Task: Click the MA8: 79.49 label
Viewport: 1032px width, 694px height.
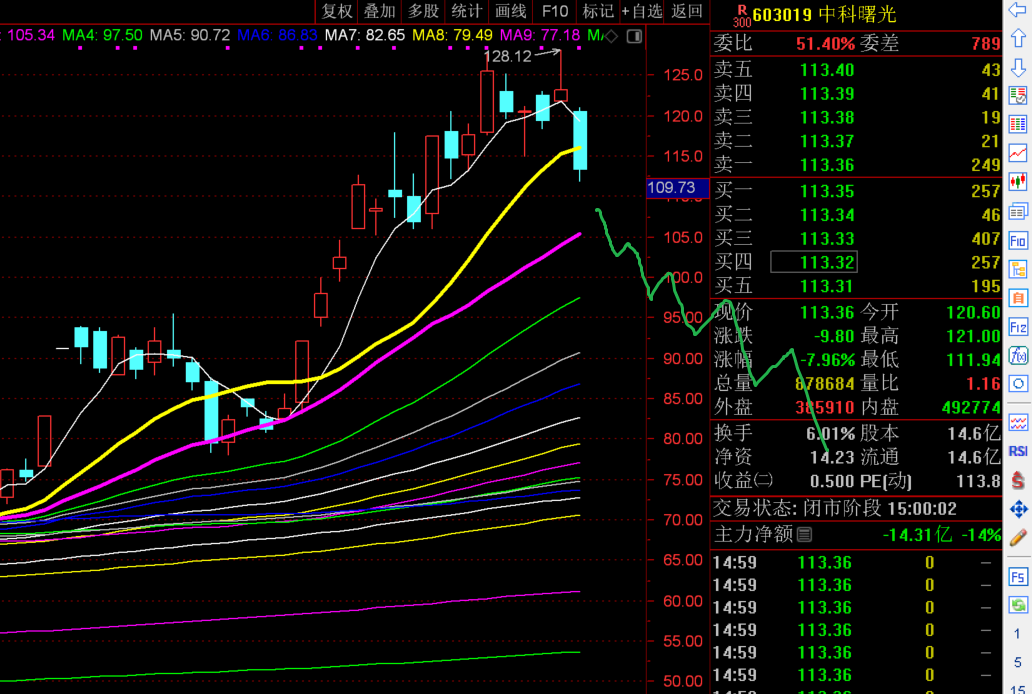Action: (453, 36)
